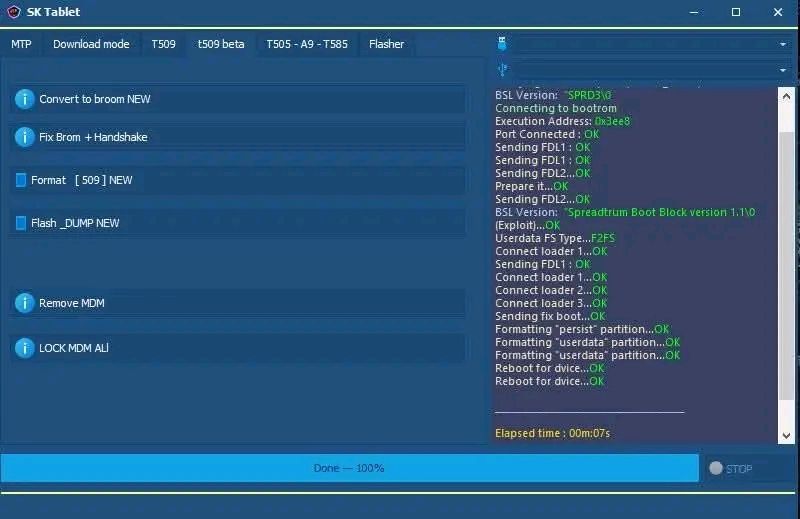Click the device icon beside first dropdown
This screenshot has width=800, height=519.
click(502, 44)
